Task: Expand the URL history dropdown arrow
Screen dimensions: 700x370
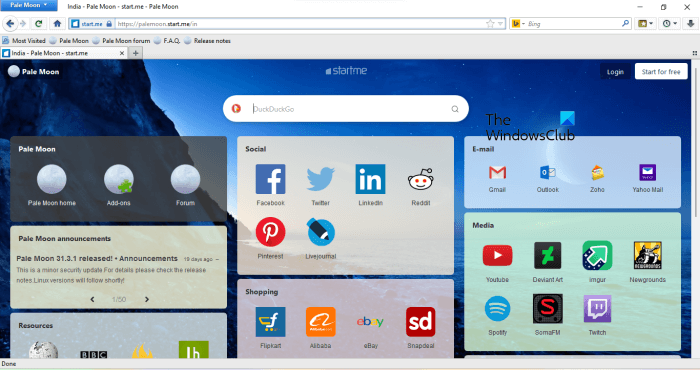Action: (500, 24)
